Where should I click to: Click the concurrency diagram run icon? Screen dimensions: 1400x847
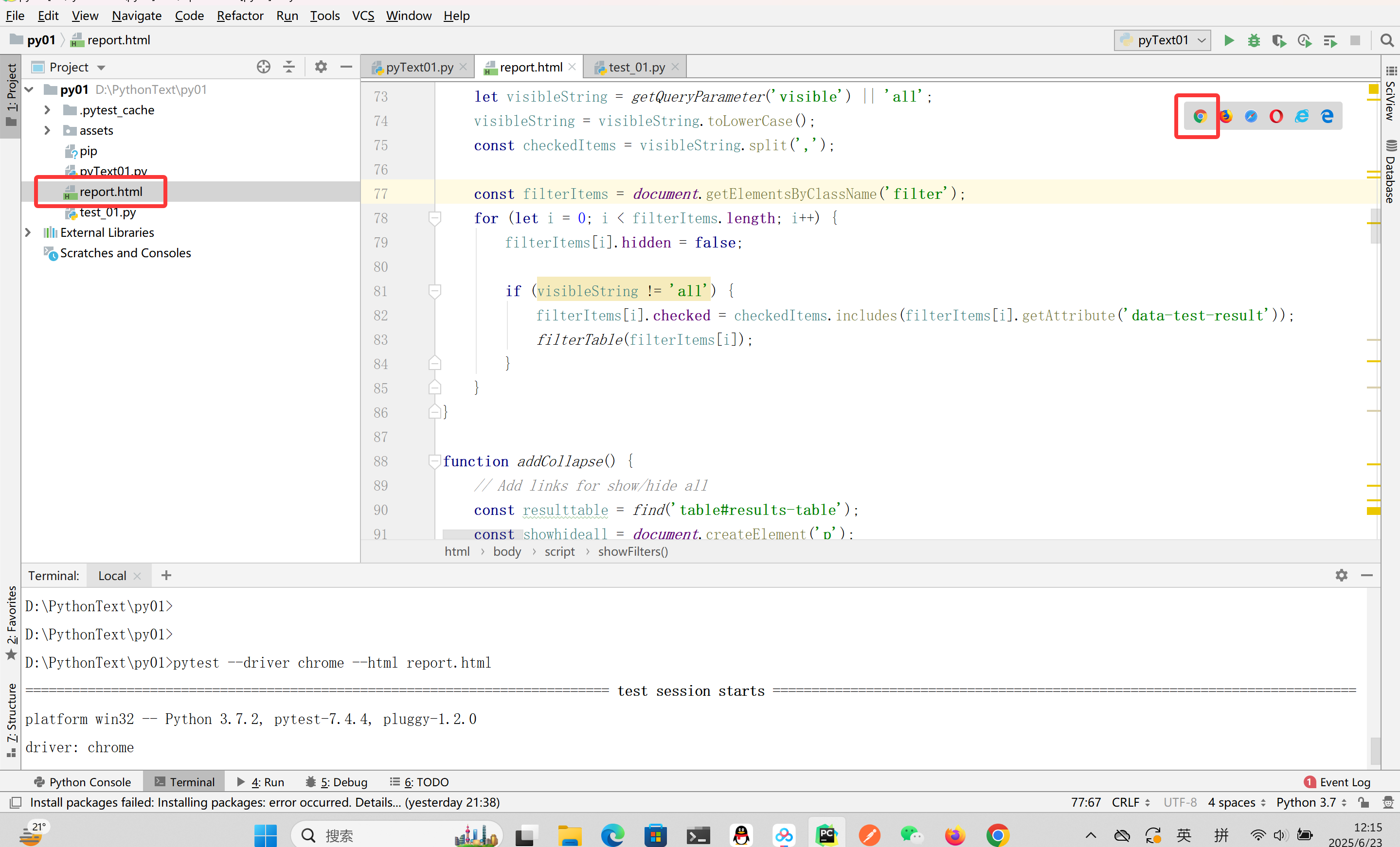click(x=1329, y=40)
